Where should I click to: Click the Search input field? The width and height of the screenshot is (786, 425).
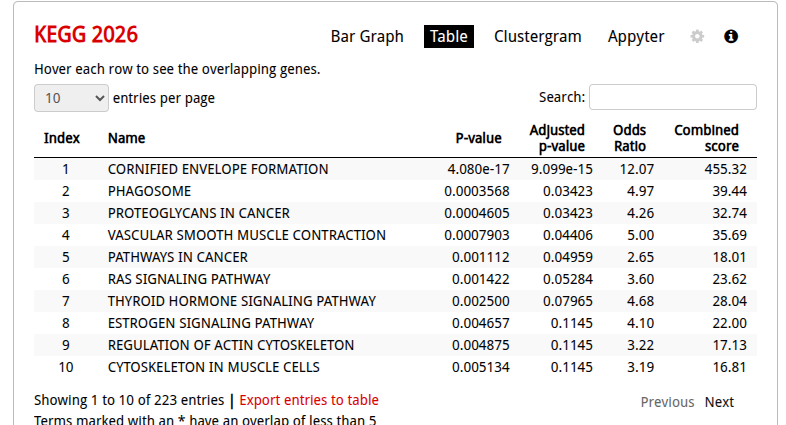[x=672, y=97]
